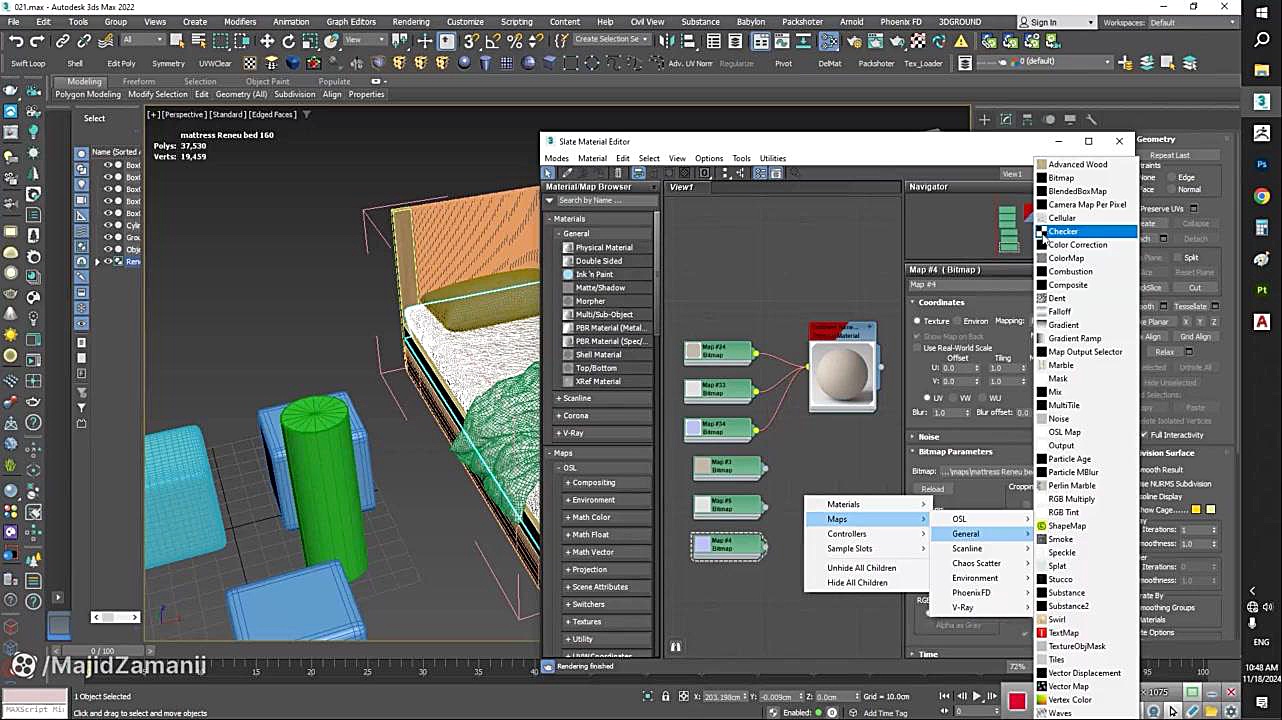
Task: Open Photoshop from the taskbar
Action: 1262,164
